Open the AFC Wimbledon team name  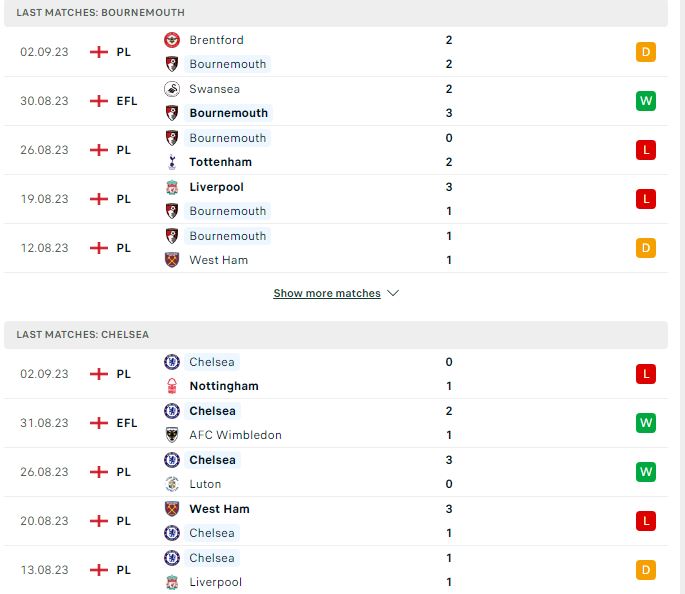pyautogui.click(x=235, y=435)
